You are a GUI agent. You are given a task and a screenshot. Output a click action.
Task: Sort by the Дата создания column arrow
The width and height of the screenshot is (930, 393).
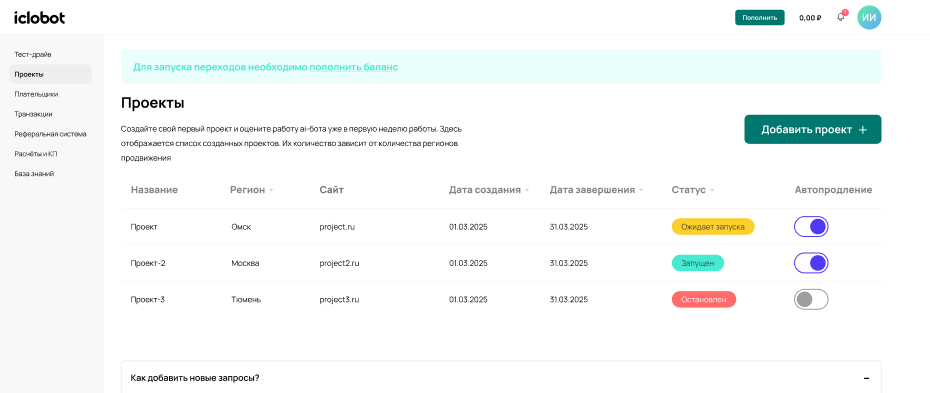(x=526, y=190)
